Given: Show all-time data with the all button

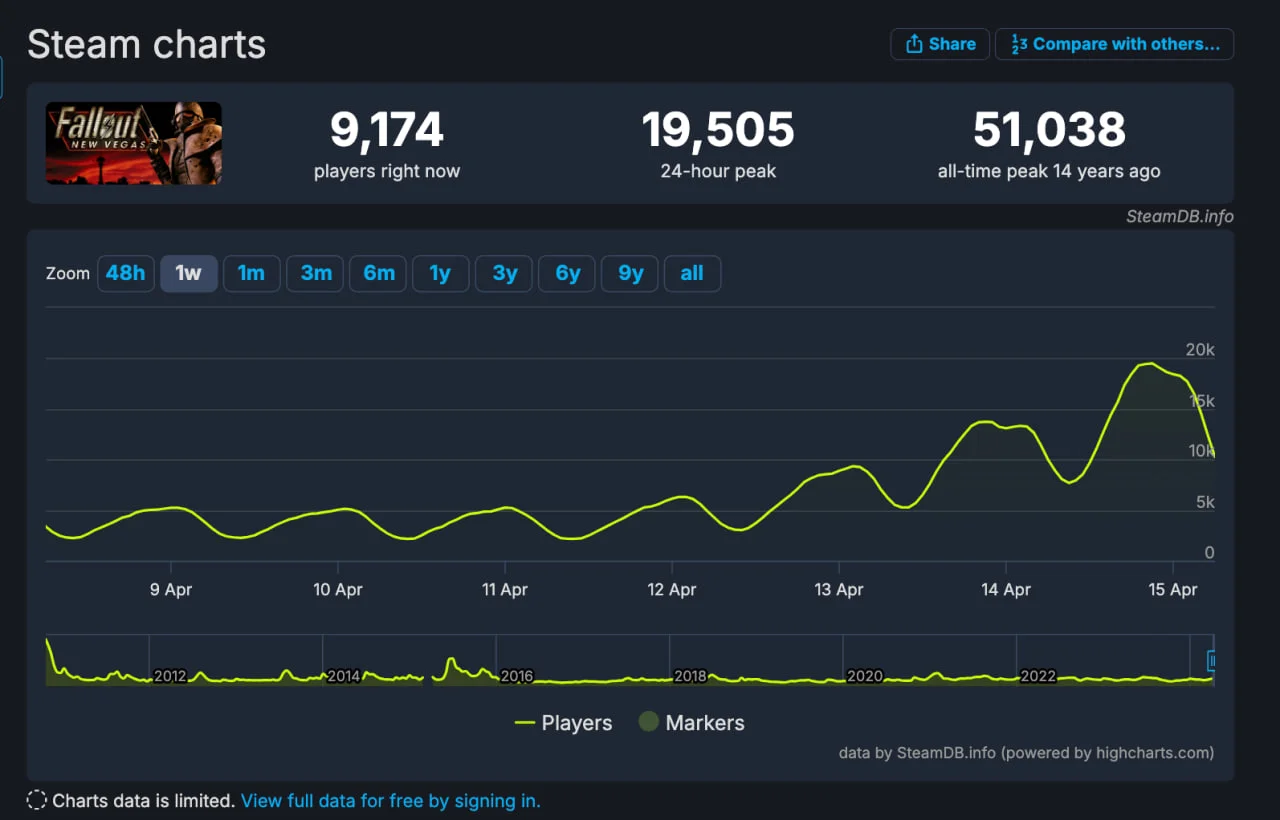Looking at the screenshot, I should pyautogui.click(x=692, y=273).
